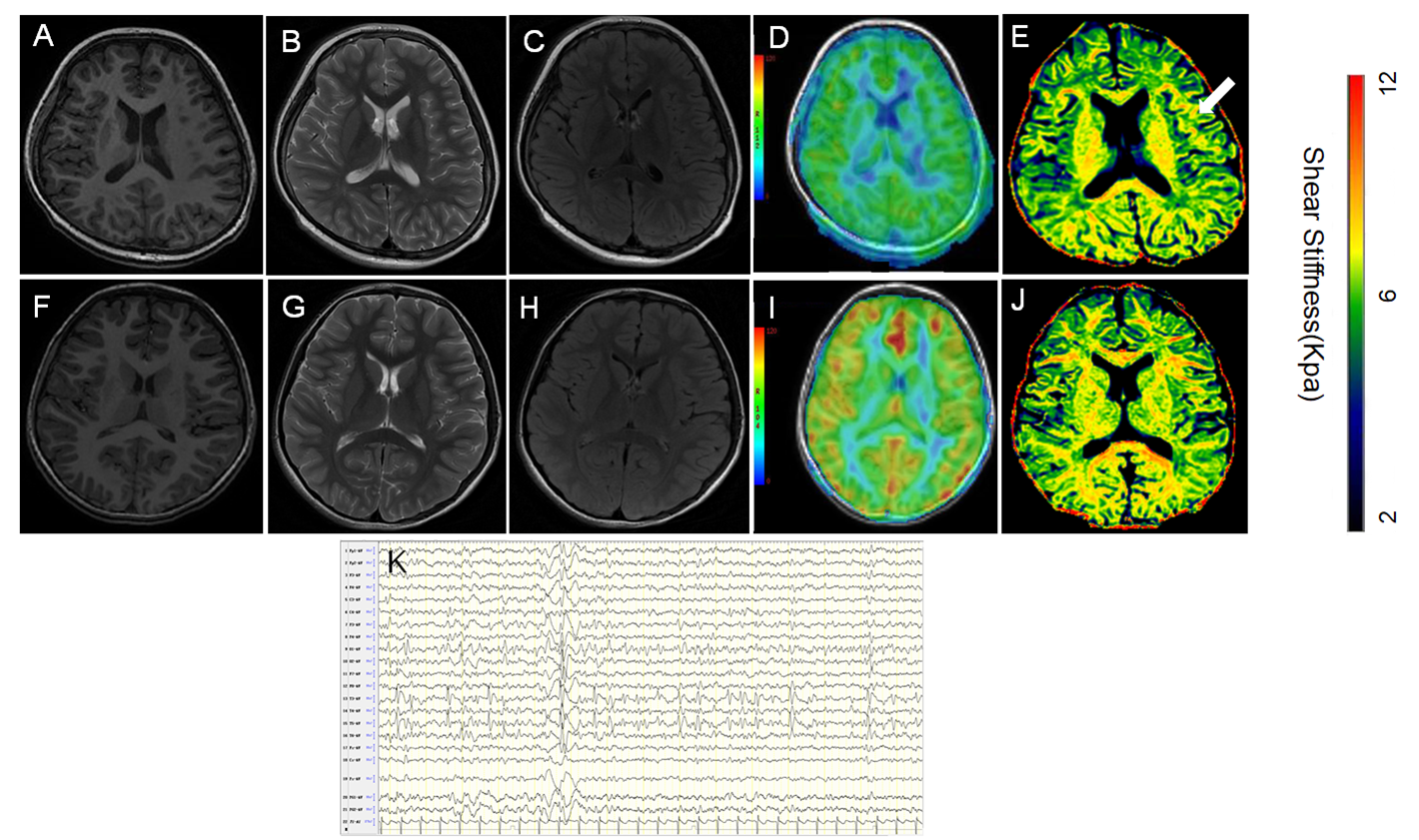
Task: Choose the T2 brain image in panel G
Action: (386, 407)
